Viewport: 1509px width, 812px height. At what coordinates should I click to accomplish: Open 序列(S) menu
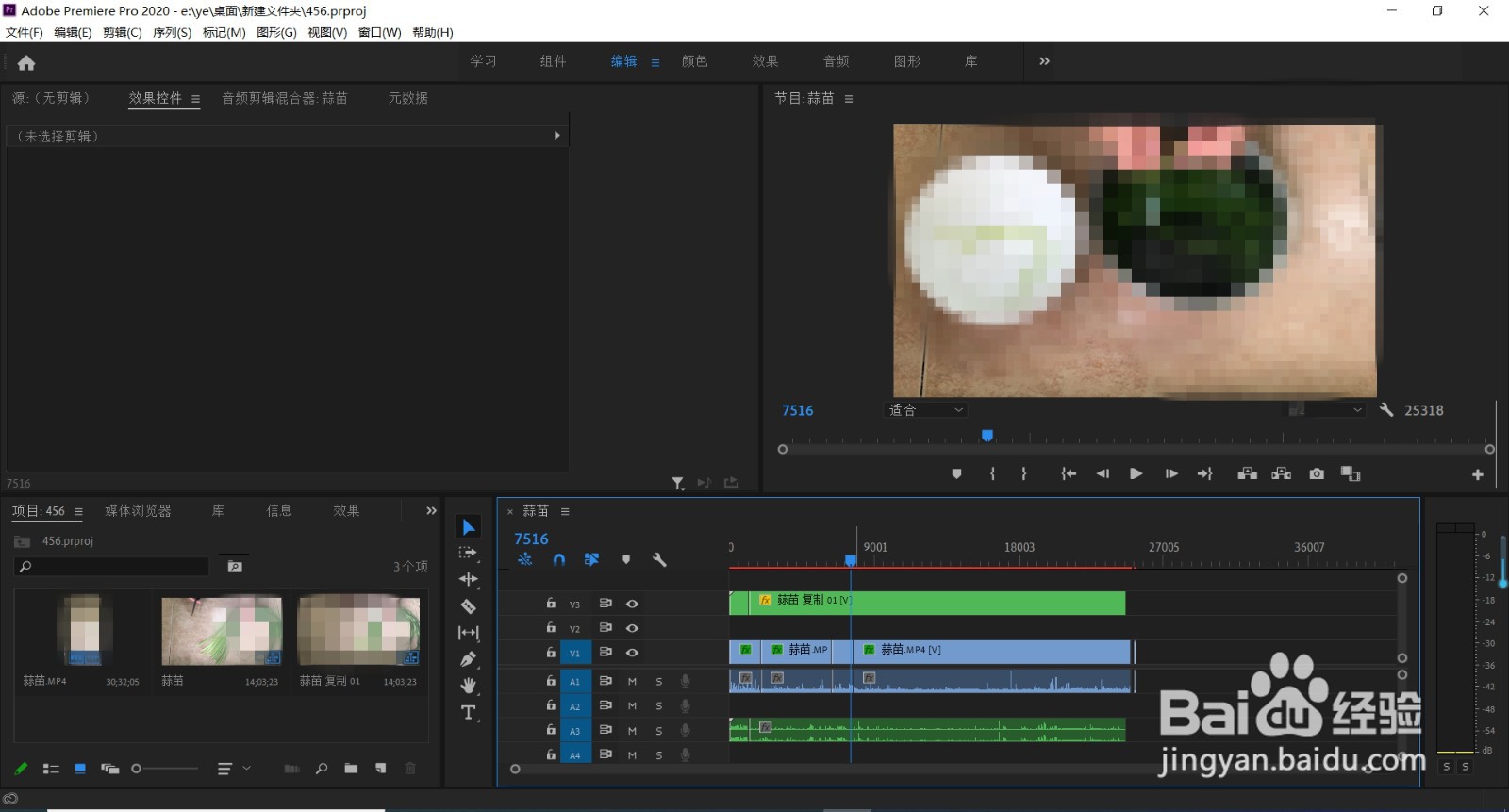pyautogui.click(x=172, y=32)
